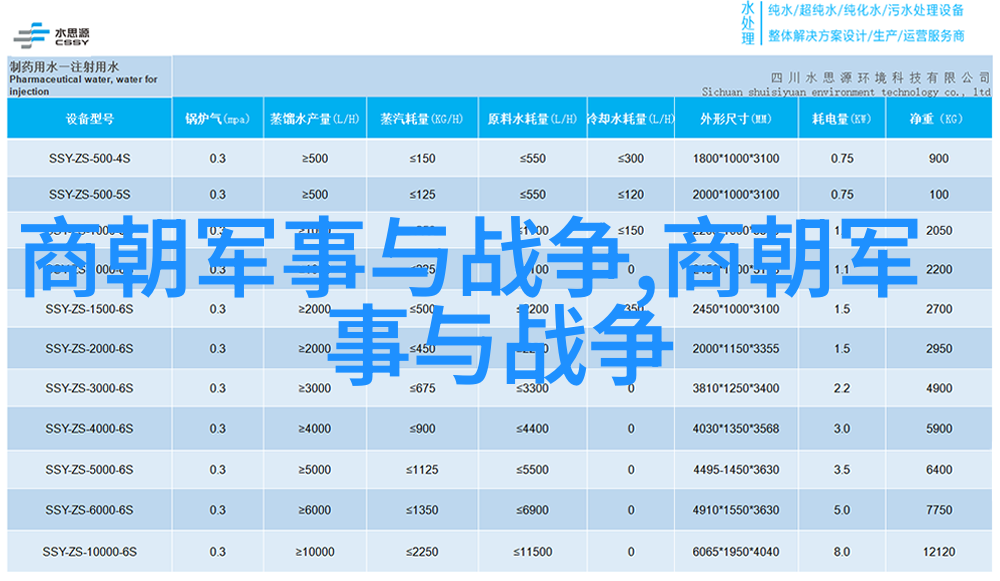Click the large blue 商朝军事与战争 overlay title
The image size is (1000, 581).
coord(470,299)
